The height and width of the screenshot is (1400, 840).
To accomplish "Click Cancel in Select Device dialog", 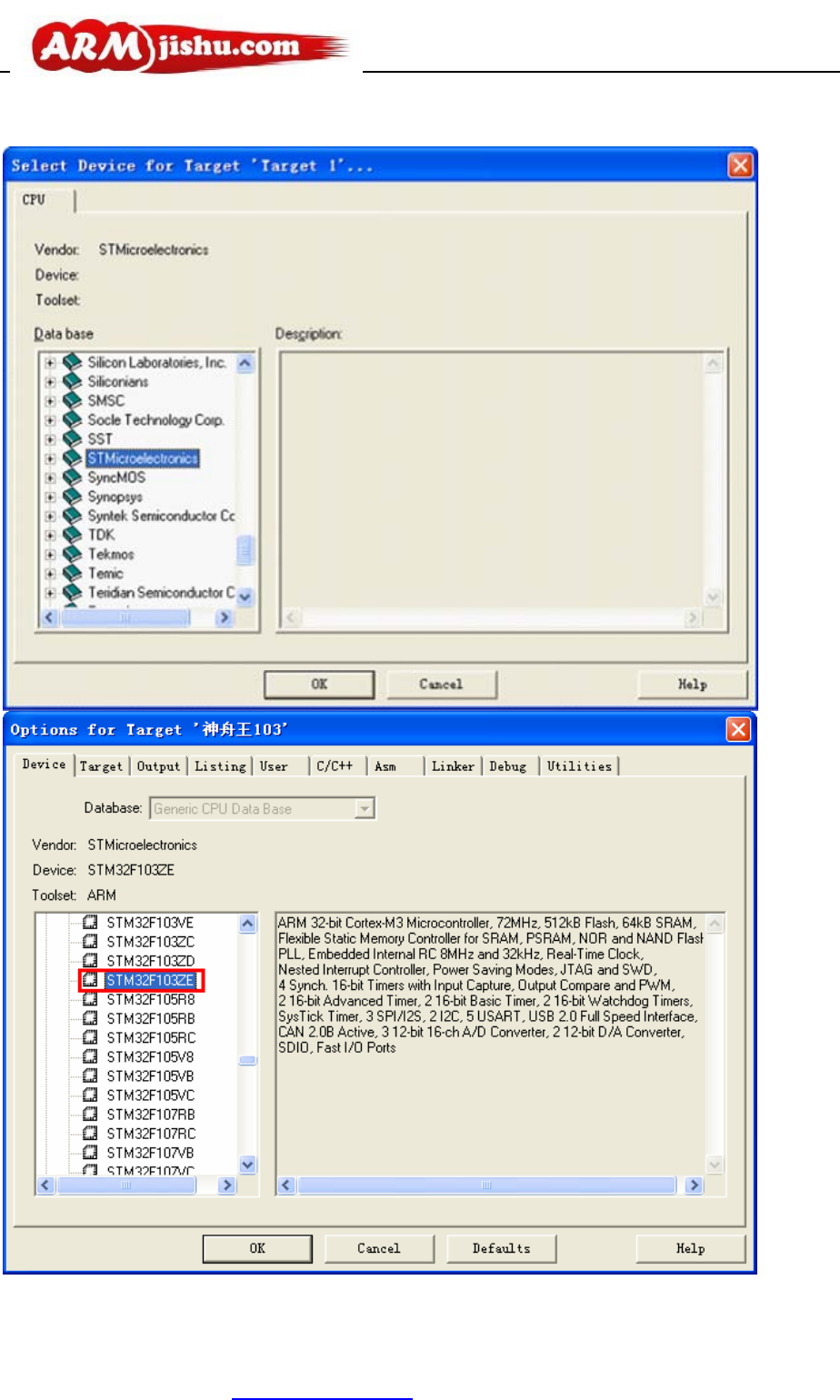I will [441, 685].
